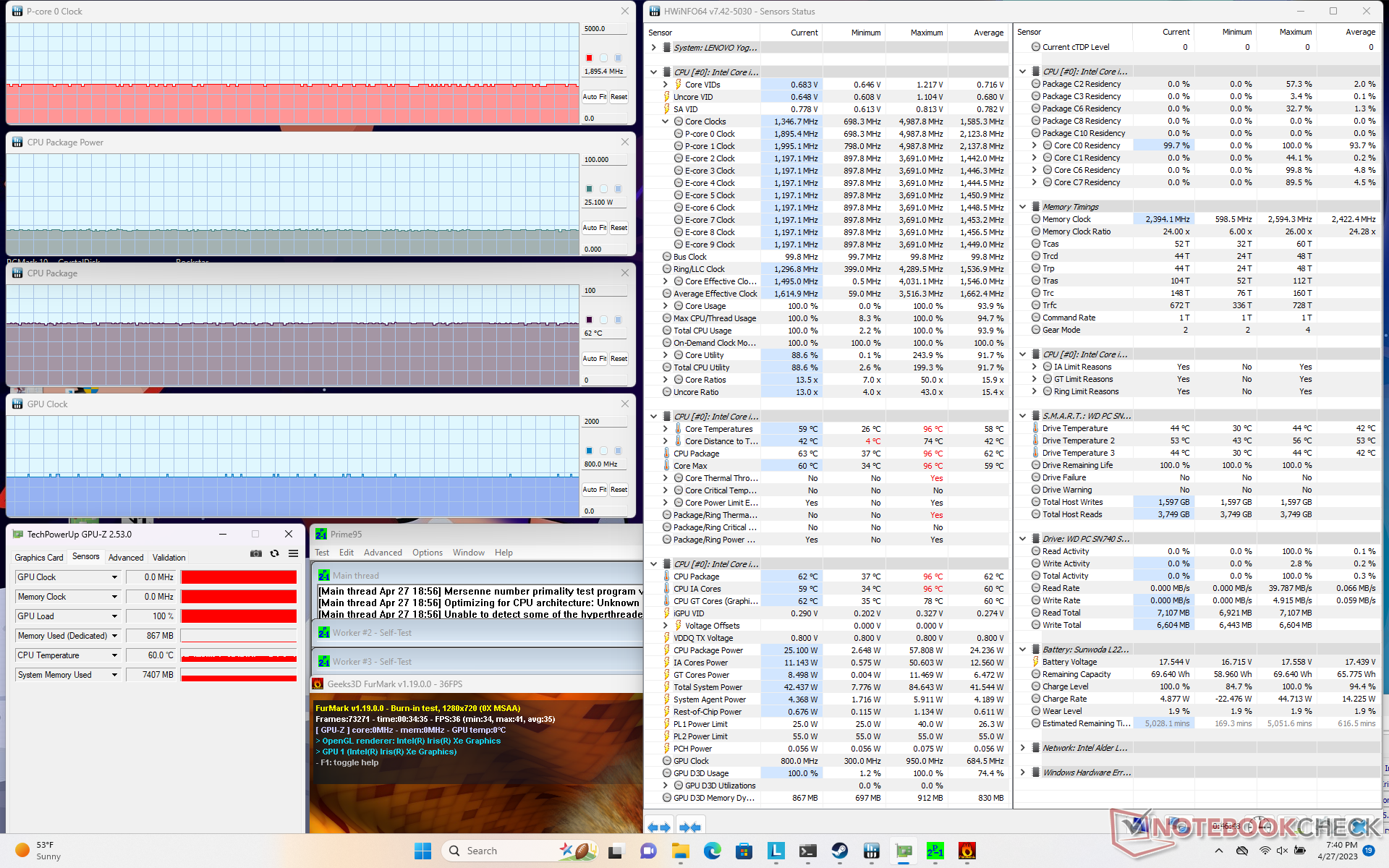Click HWiNFO collapse columns arrows button
Viewport: 1389px width, 868px height.
point(689,827)
